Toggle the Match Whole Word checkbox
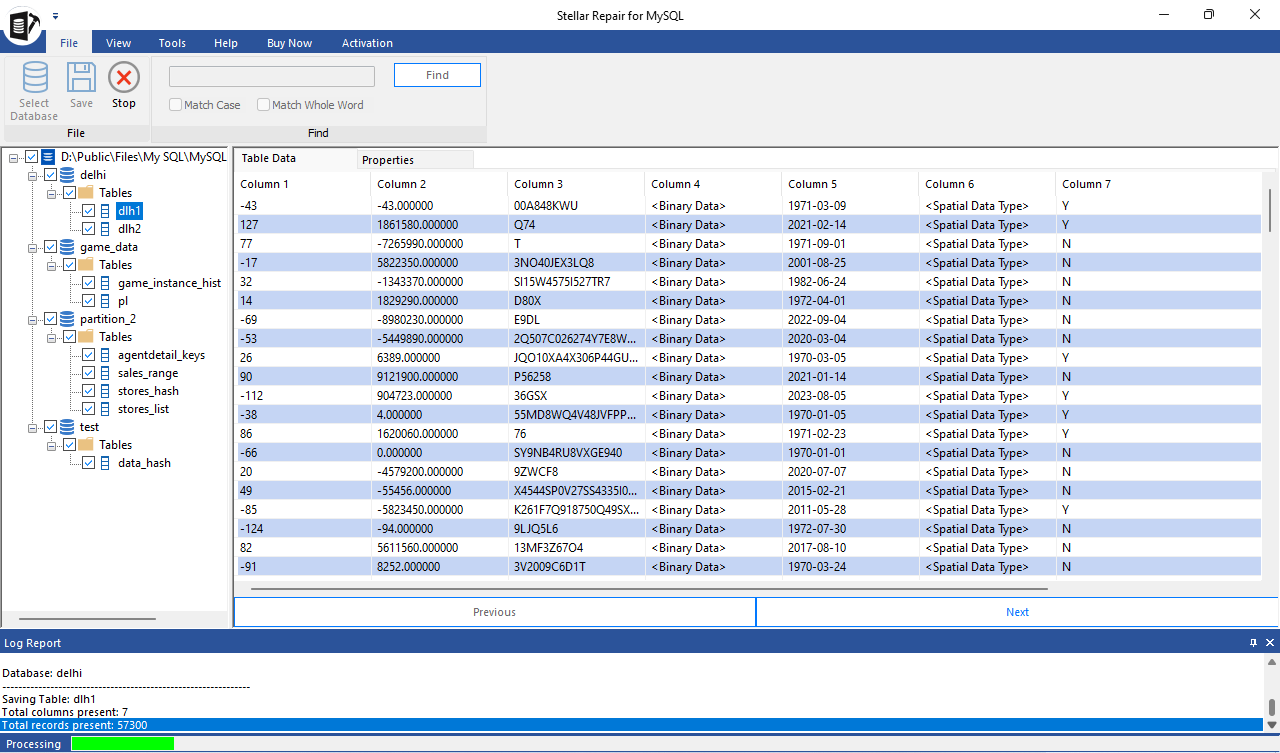The height and width of the screenshot is (753, 1280). click(x=263, y=104)
